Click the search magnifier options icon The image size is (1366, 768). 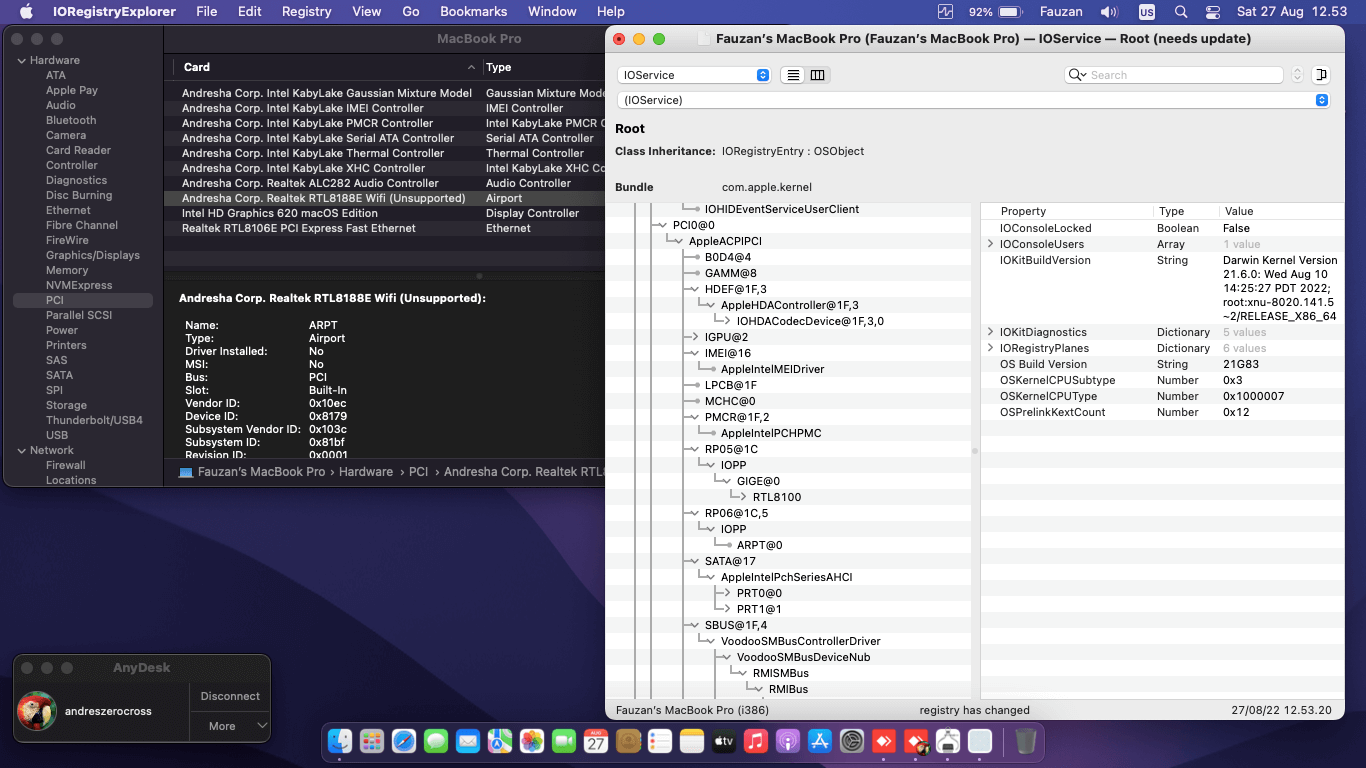(x=1077, y=75)
